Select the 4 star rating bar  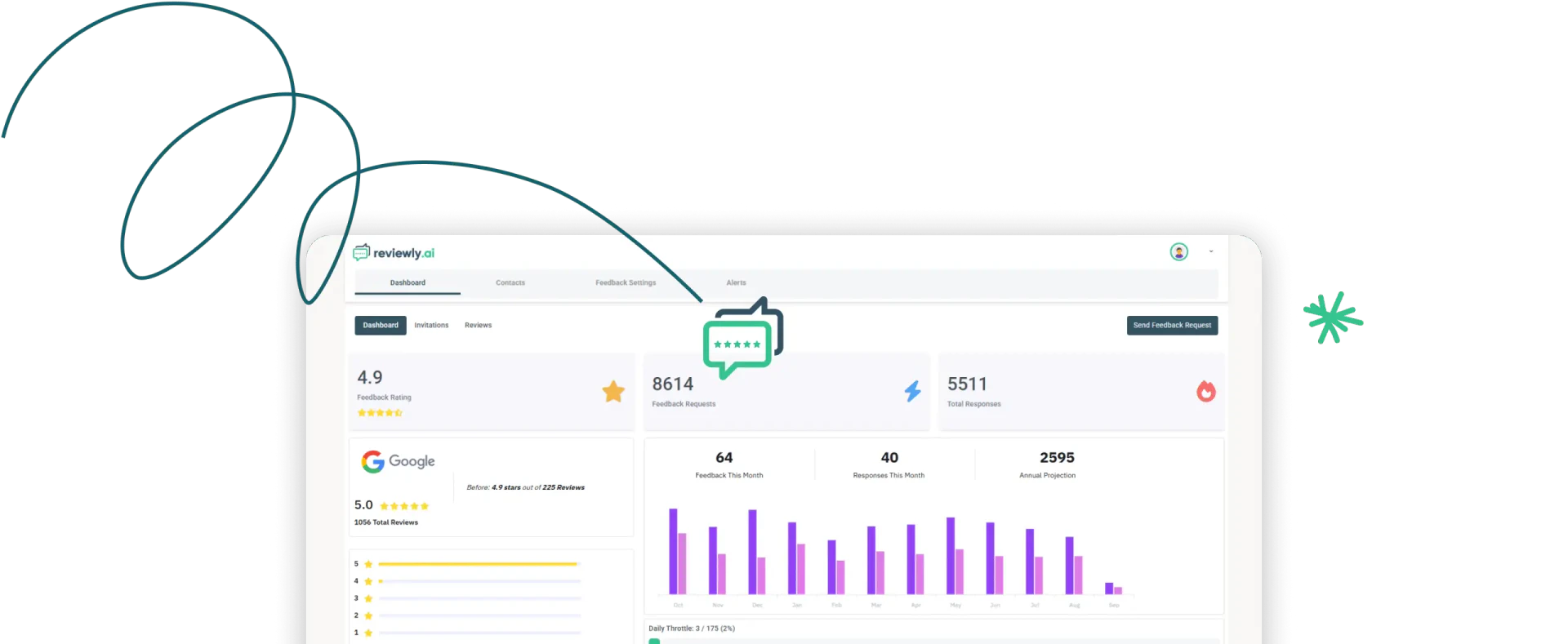(x=479, y=581)
